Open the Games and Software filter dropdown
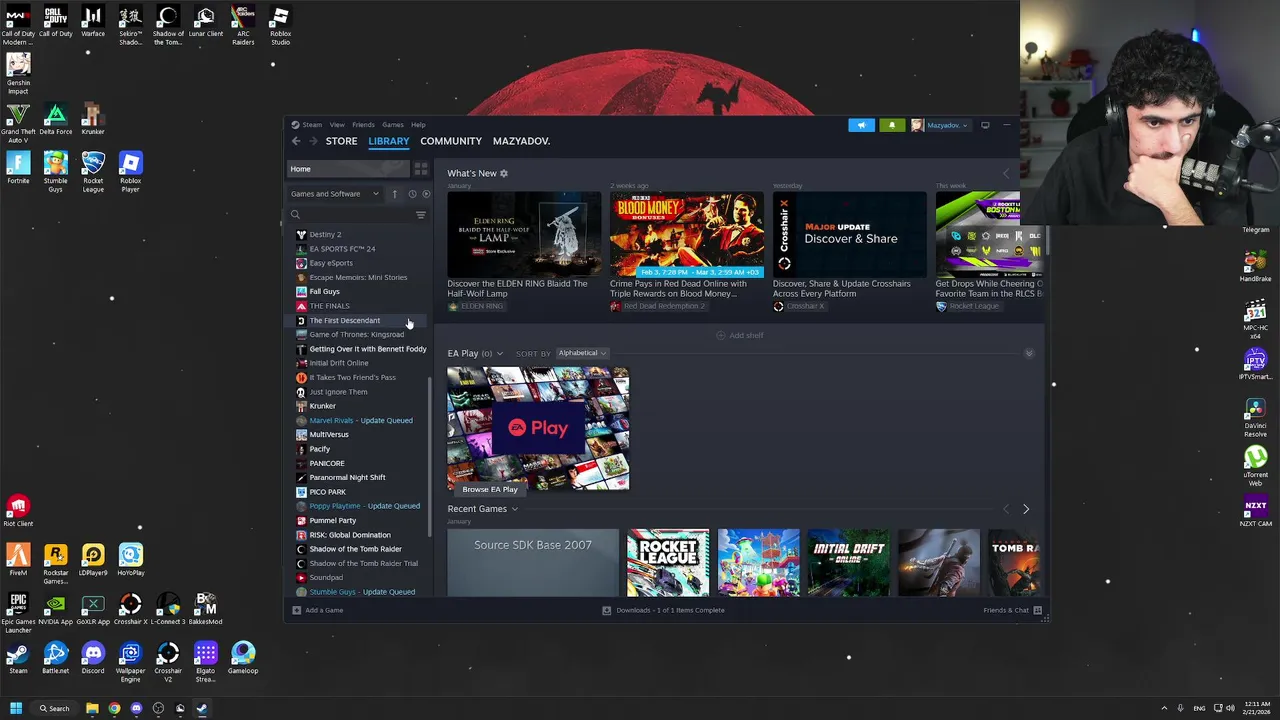 [335, 194]
